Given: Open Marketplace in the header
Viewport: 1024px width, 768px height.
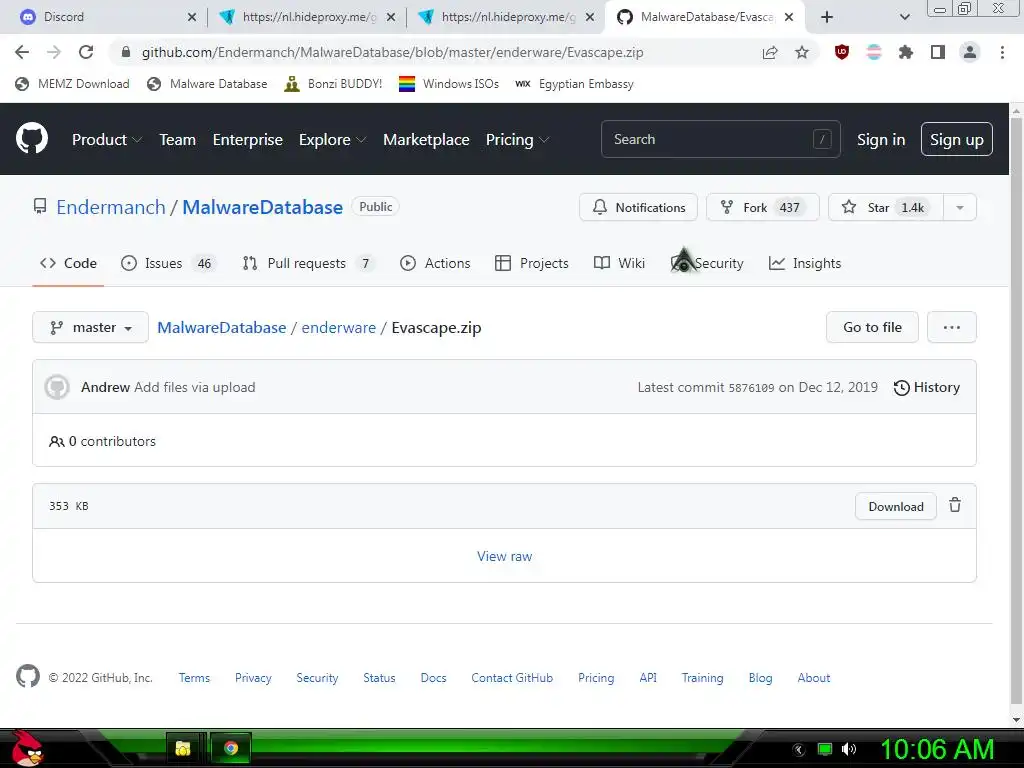Looking at the screenshot, I should point(426,139).
